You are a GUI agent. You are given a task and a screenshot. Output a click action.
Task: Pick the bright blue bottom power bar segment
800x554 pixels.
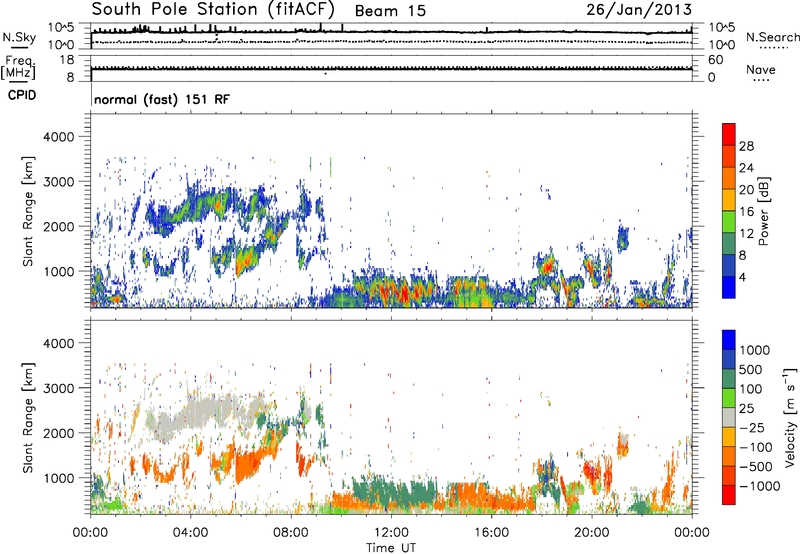coord(729,286)
